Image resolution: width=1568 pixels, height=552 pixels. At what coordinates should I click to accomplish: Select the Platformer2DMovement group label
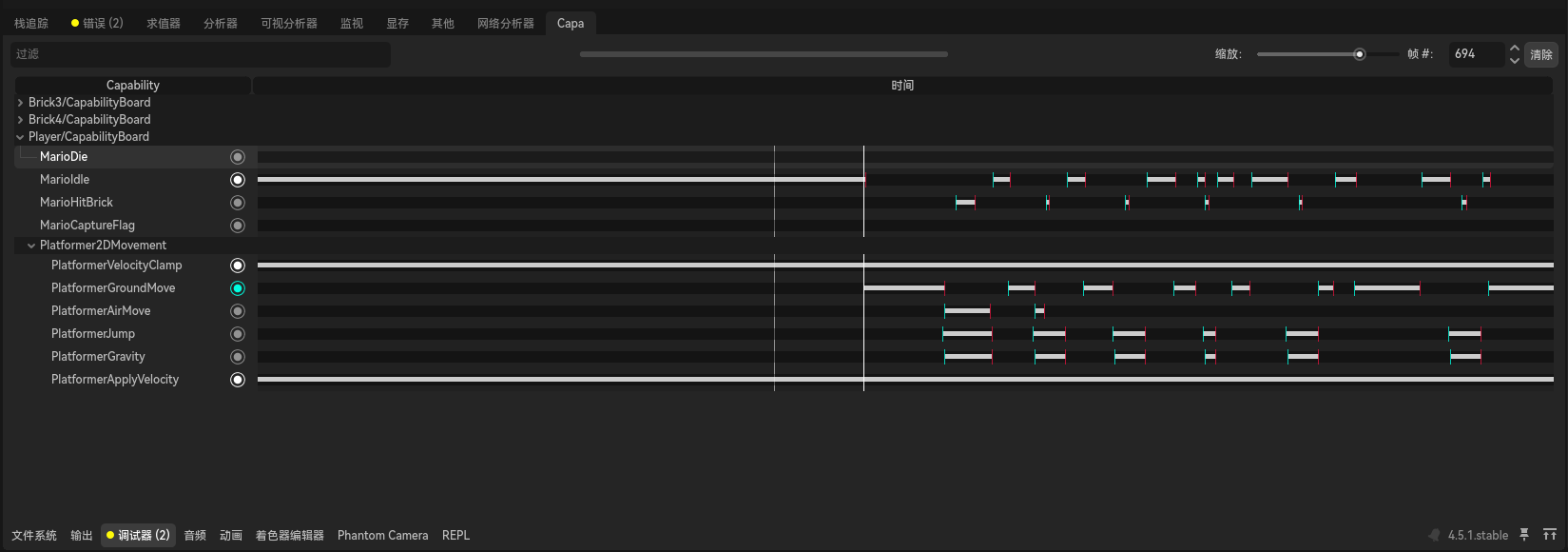(x=103, y=246)
